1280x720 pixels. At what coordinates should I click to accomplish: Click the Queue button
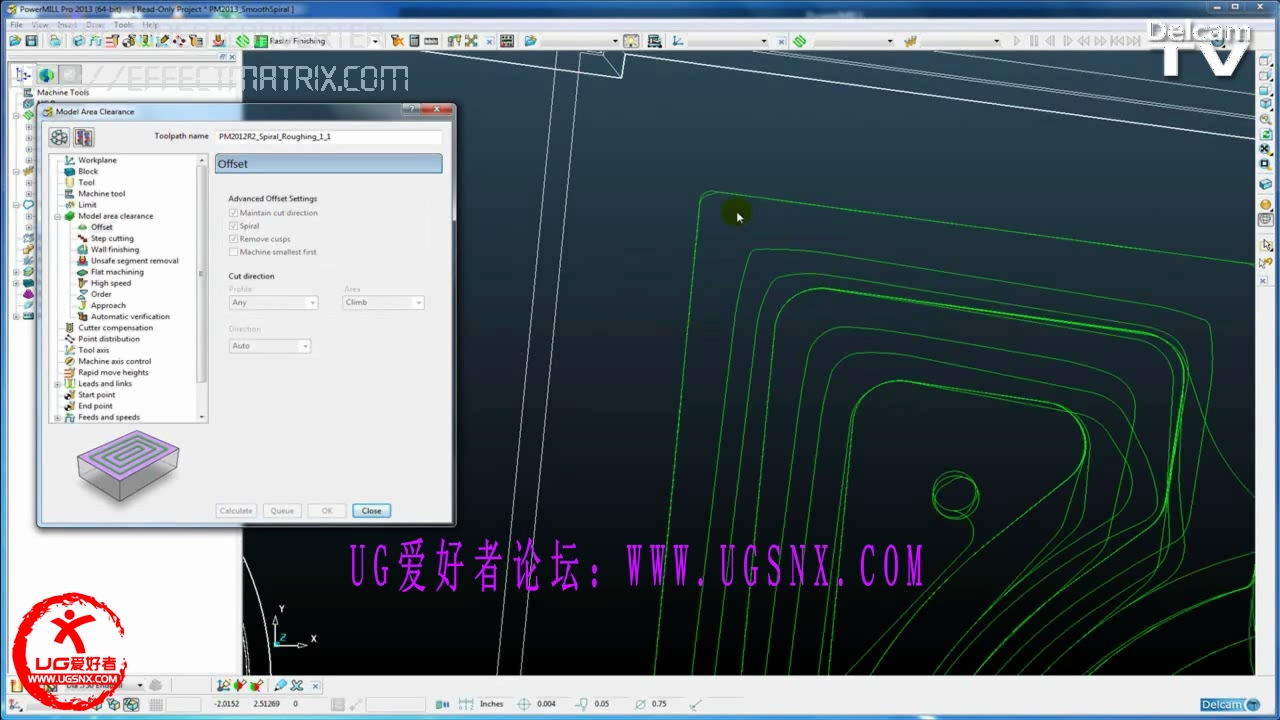click(282, 510)
